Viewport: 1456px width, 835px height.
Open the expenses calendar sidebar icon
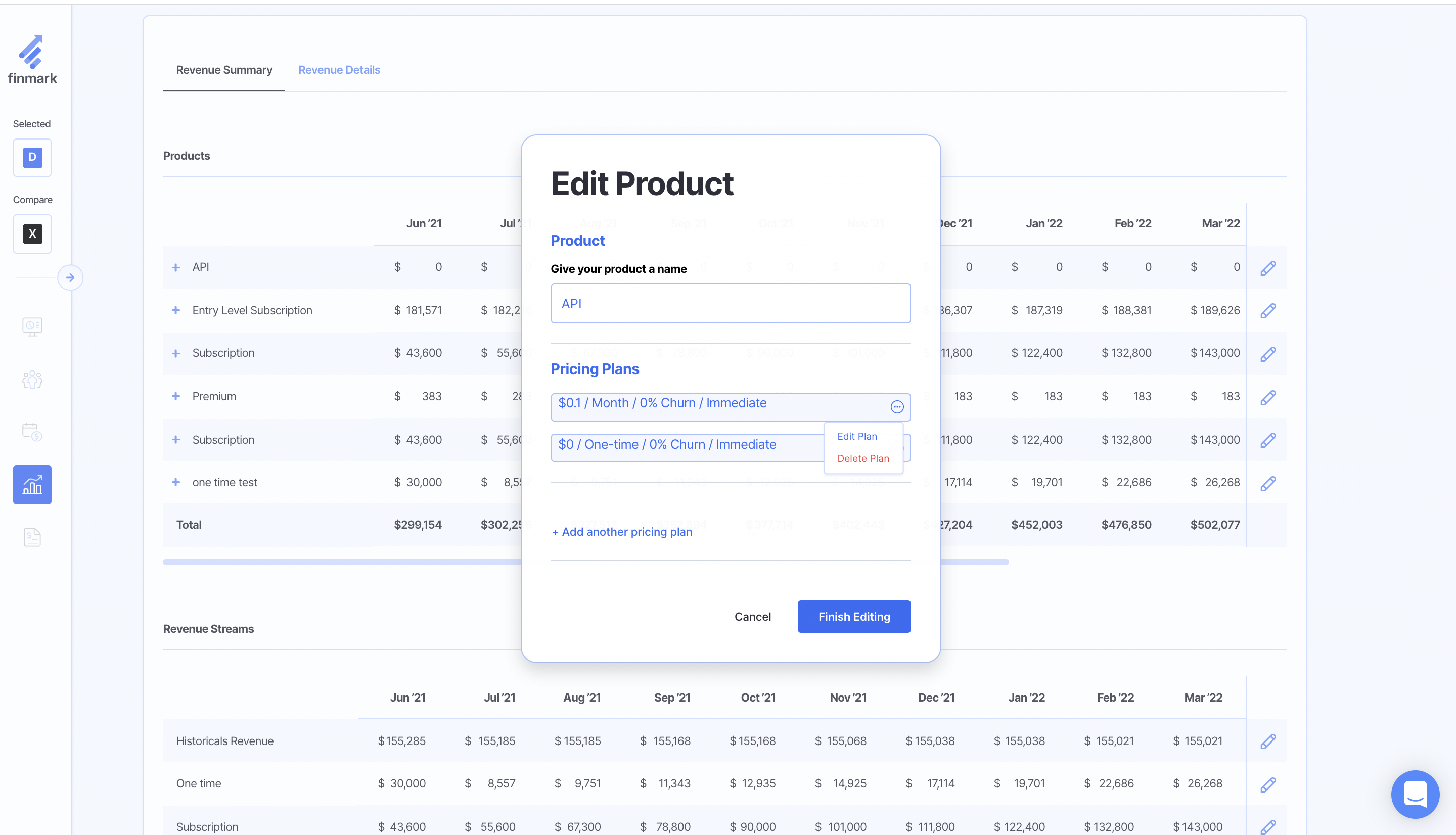point(32,432)
